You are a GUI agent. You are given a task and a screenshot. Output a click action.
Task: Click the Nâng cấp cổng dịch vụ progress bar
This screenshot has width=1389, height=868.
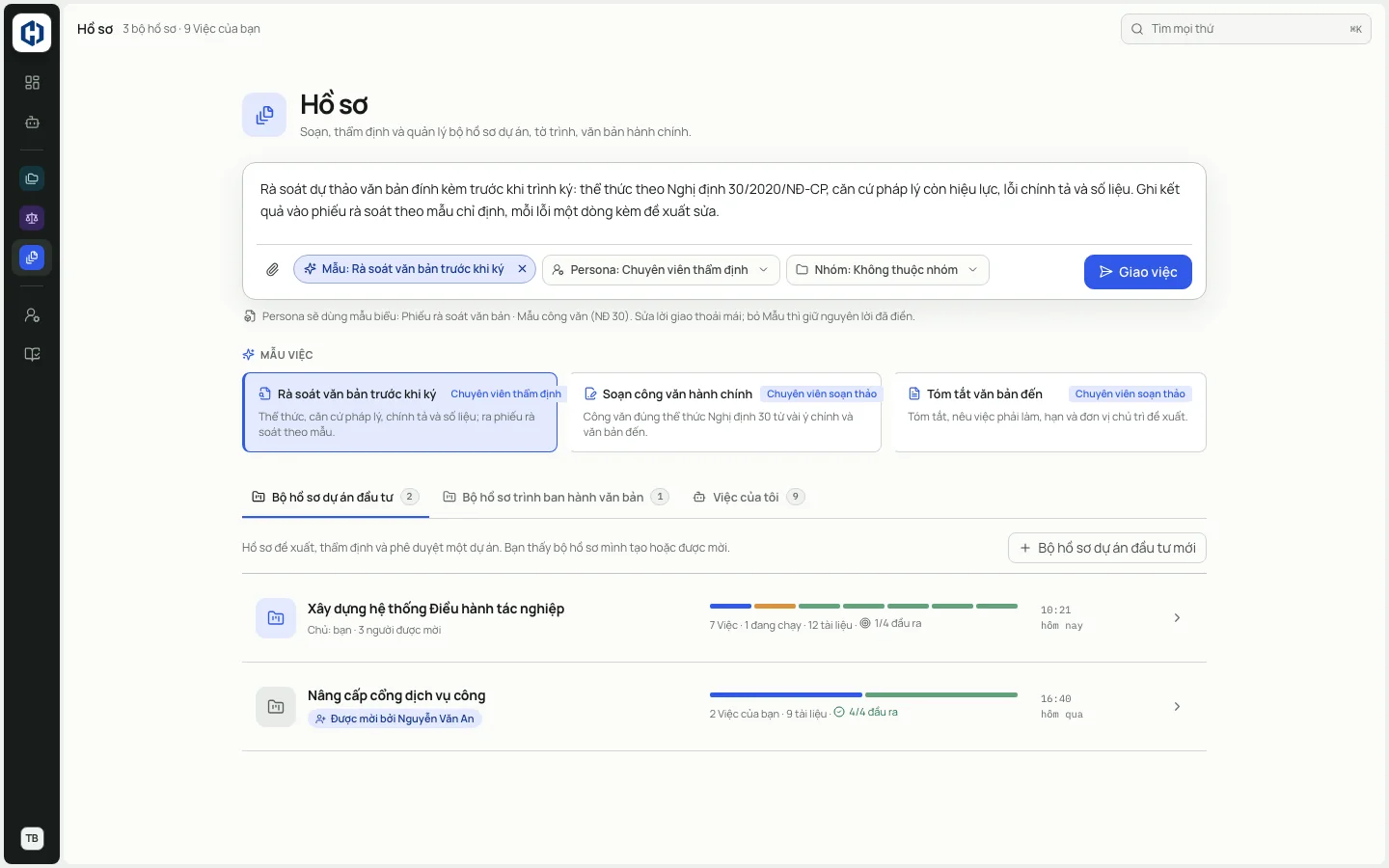click(x=863, y=694)
